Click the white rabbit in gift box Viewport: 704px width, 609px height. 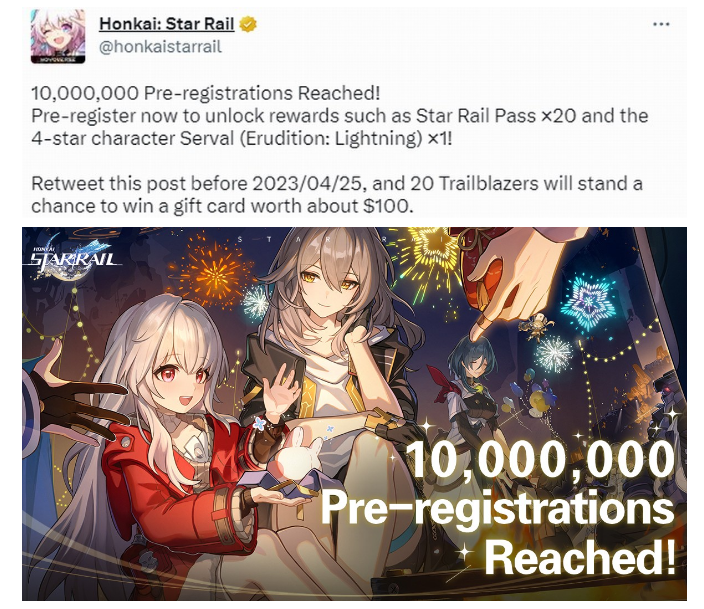pyautogui.click(x=299, y=456)
